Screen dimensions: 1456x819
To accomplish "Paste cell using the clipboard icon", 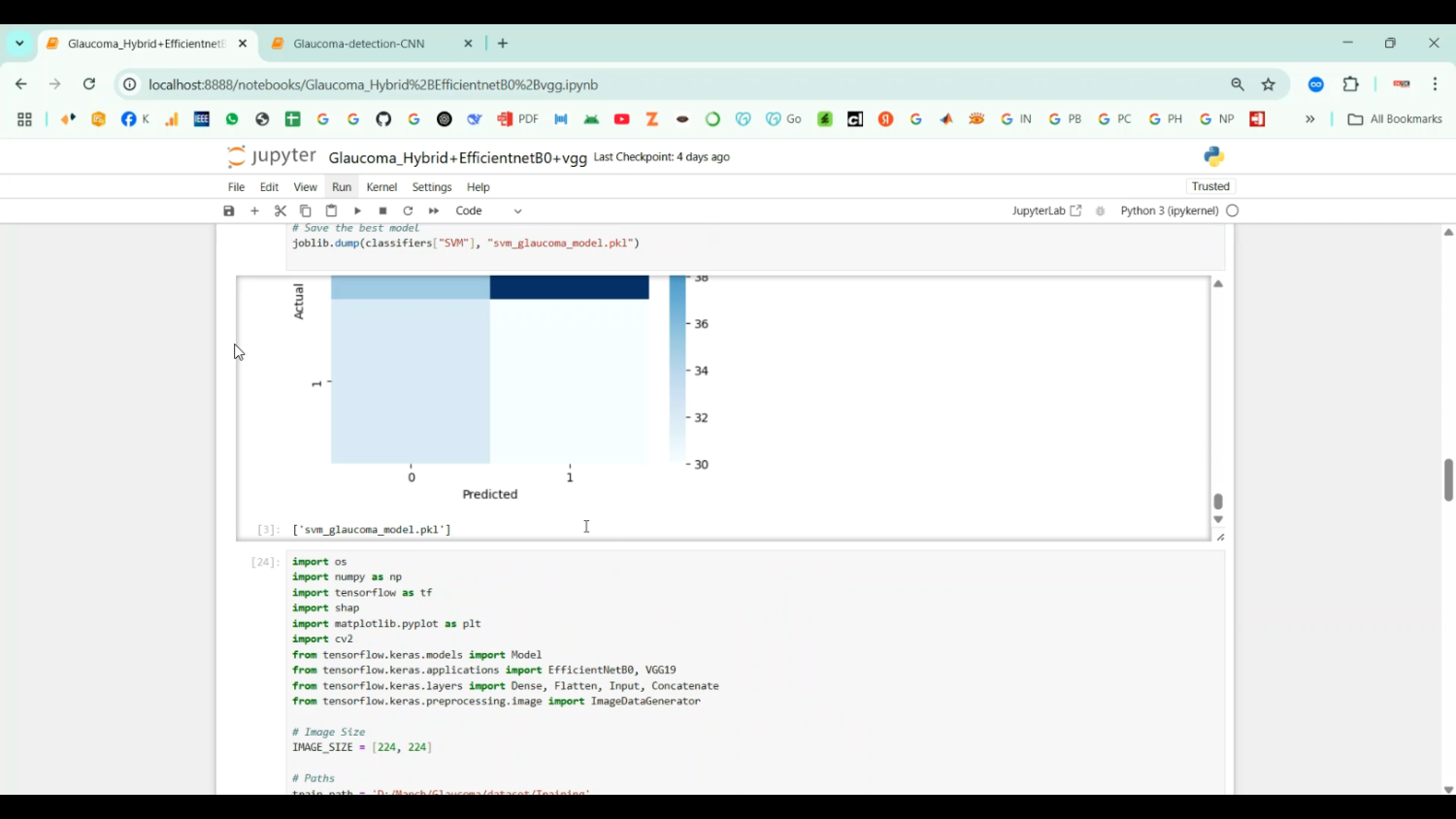I will [x=331, y=211].
